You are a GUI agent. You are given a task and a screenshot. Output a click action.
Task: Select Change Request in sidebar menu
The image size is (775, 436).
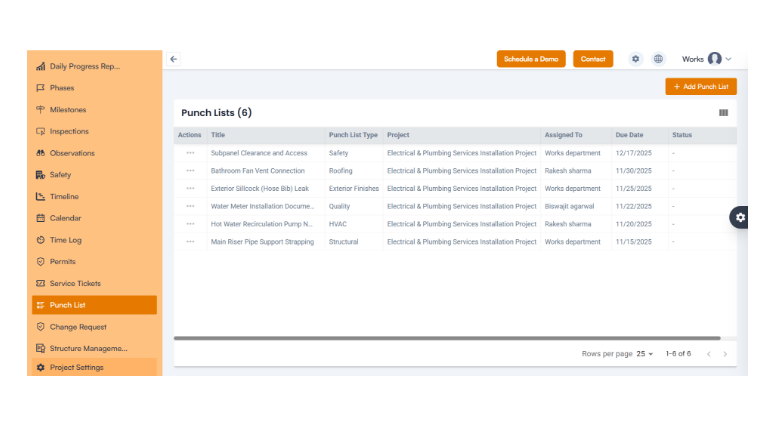[78, 327]
